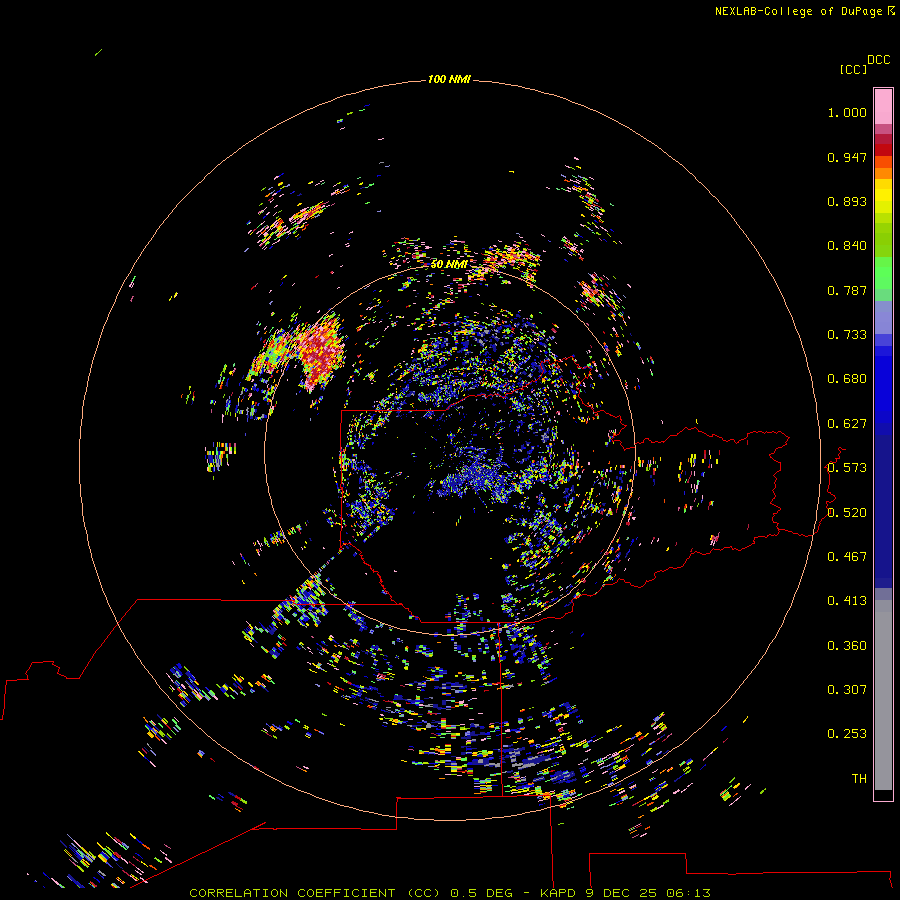Click the 0.627 legend value

click(847, 424)
